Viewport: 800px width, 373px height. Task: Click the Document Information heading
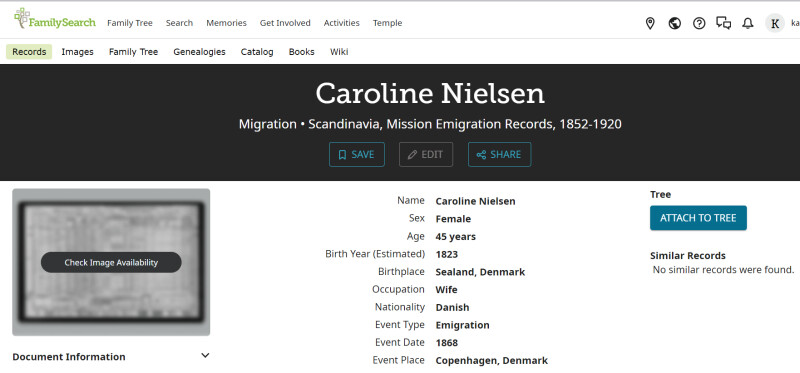pos(69,357)
